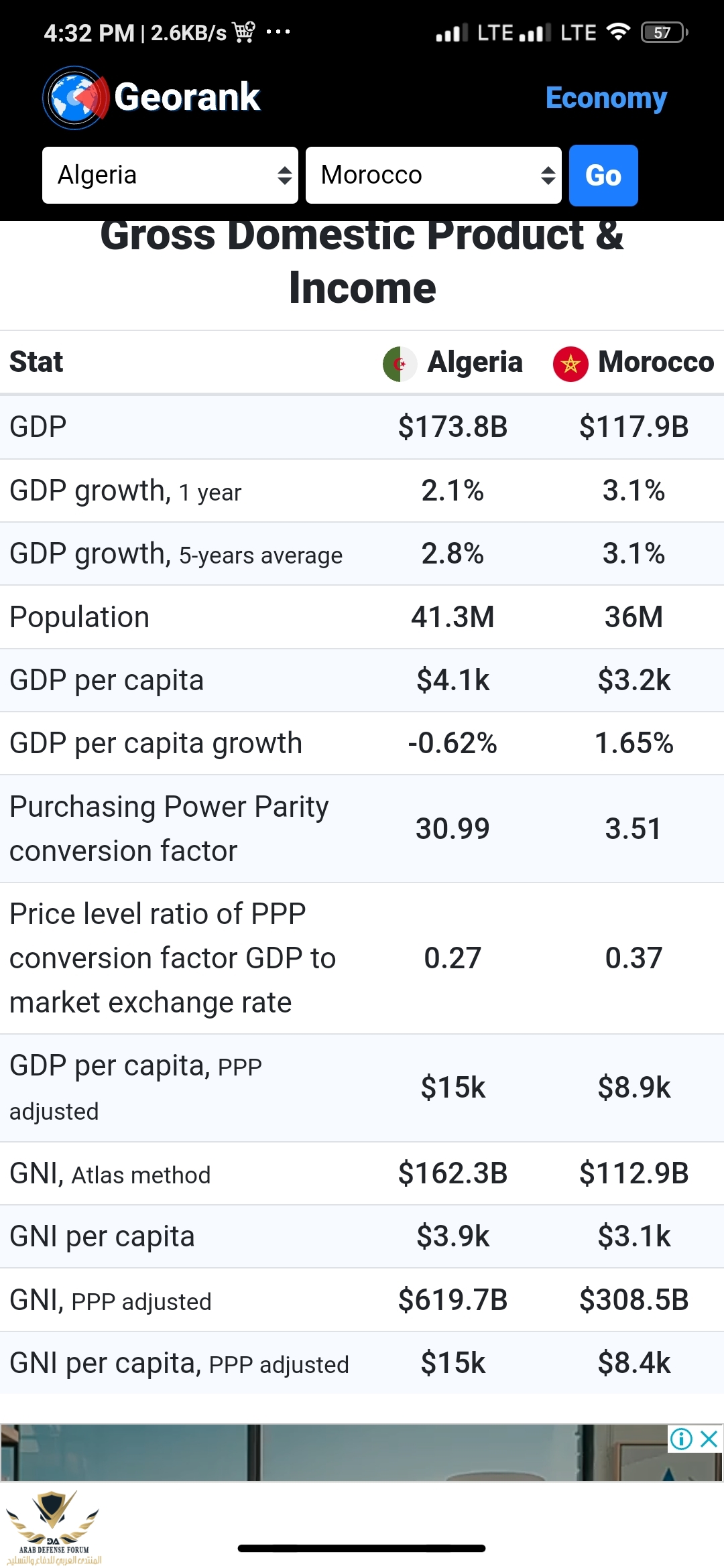The image size is (724, 1568).
Task: Close the banner ad with the X icon
Action: [709, 1439]
